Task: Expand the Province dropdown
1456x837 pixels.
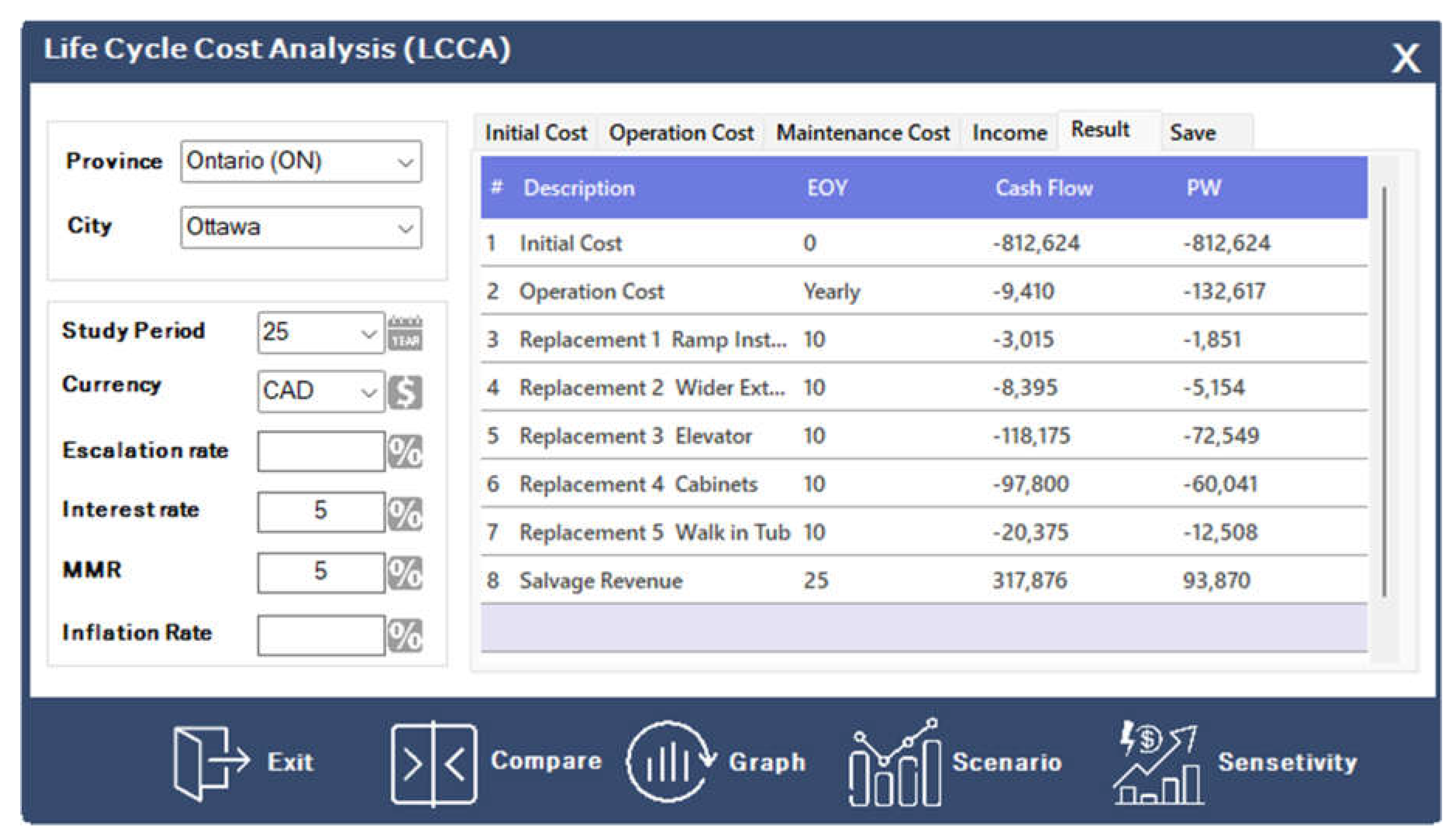Action: (x=405, y=163)
